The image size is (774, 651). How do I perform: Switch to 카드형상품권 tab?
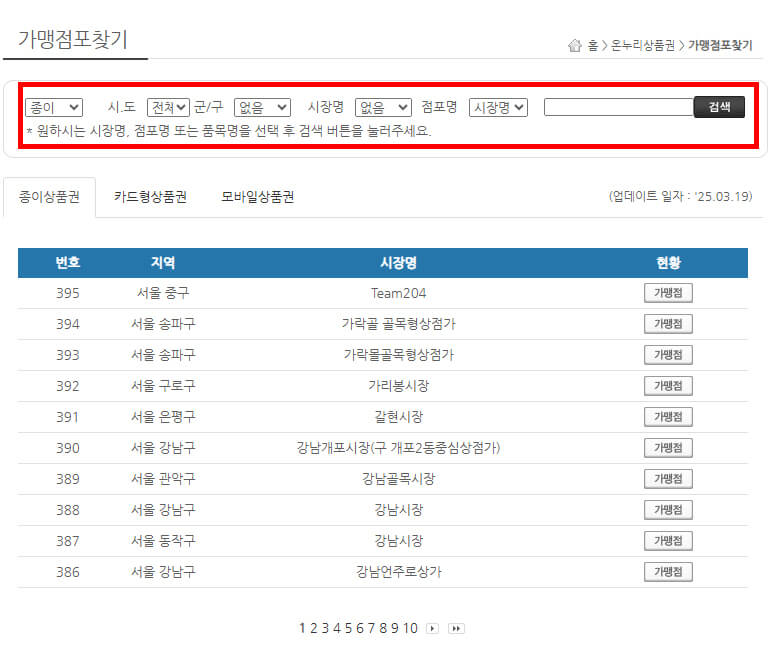[150, 197]
